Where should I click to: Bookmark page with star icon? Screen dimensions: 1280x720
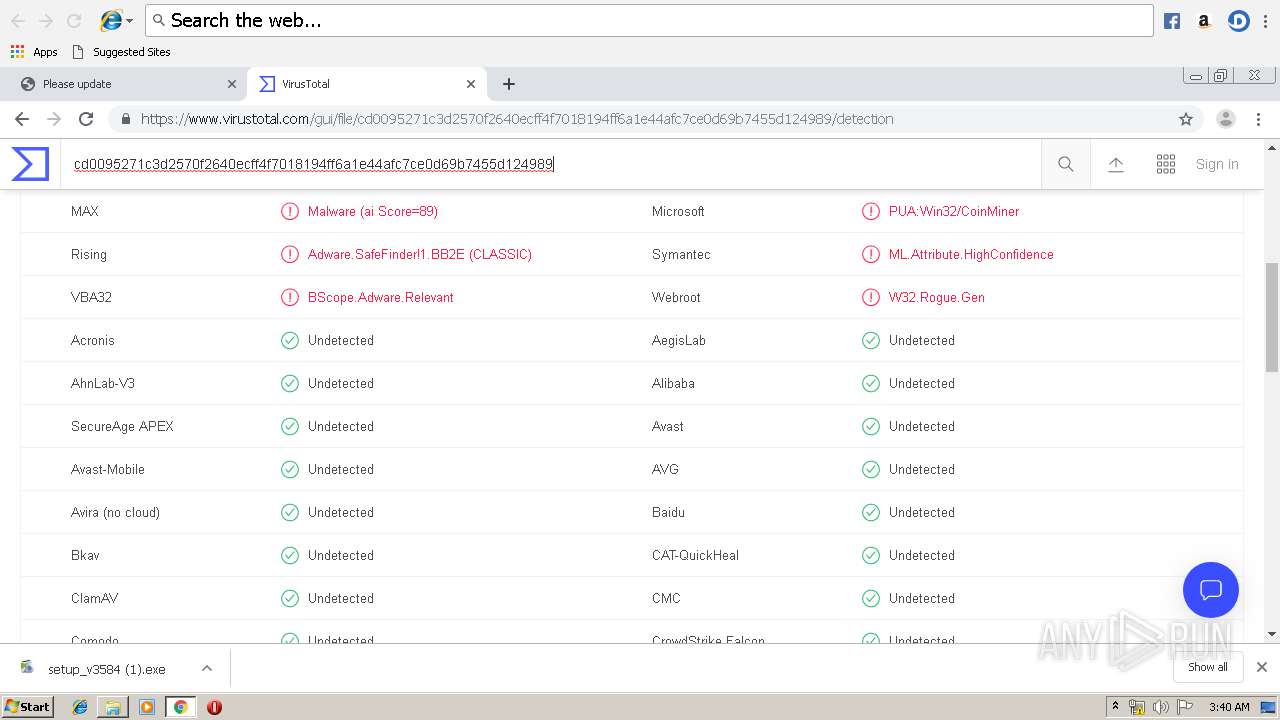[x=1186, y=119]
